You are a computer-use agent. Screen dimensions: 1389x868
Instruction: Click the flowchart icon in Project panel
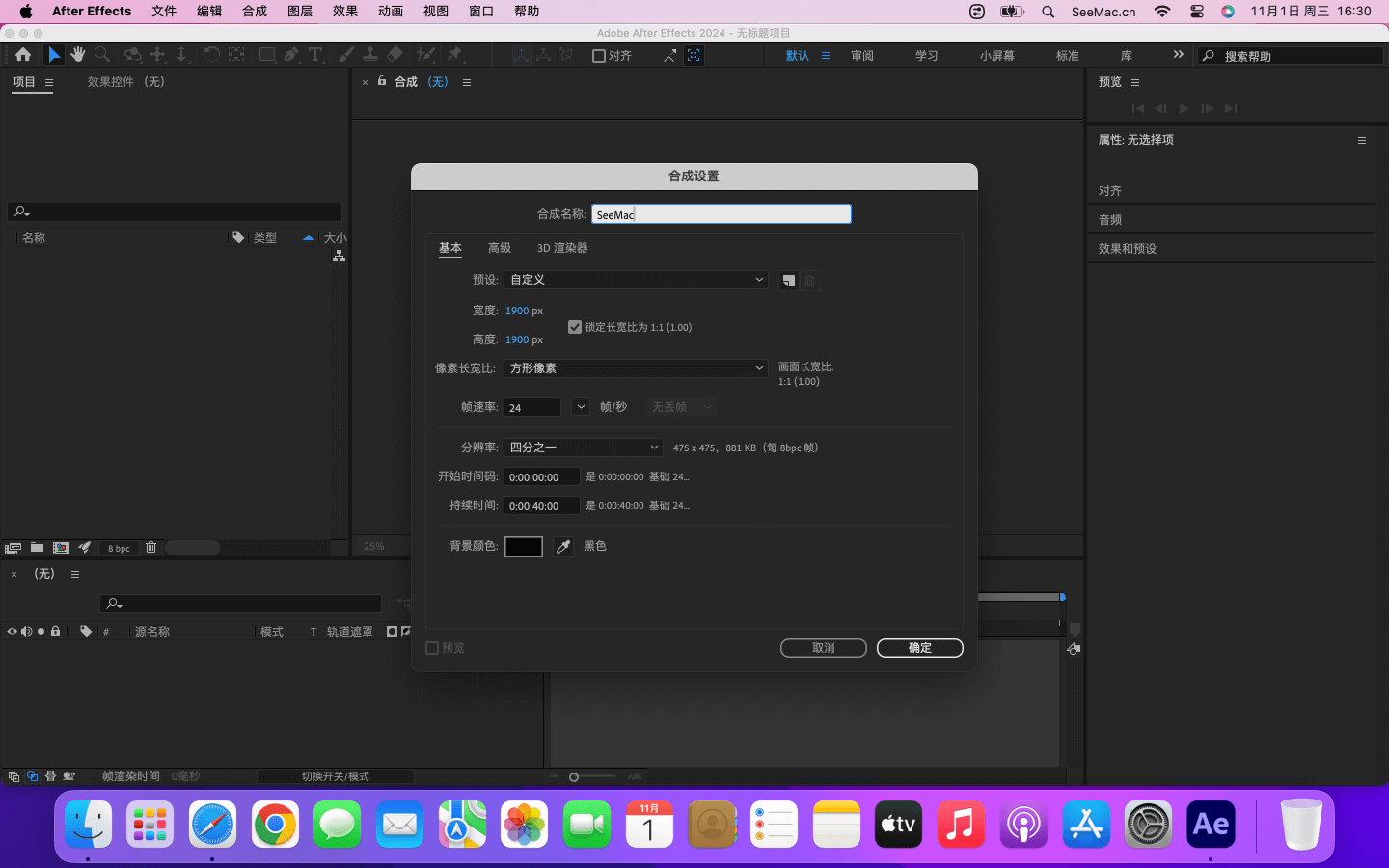(339, 256)
